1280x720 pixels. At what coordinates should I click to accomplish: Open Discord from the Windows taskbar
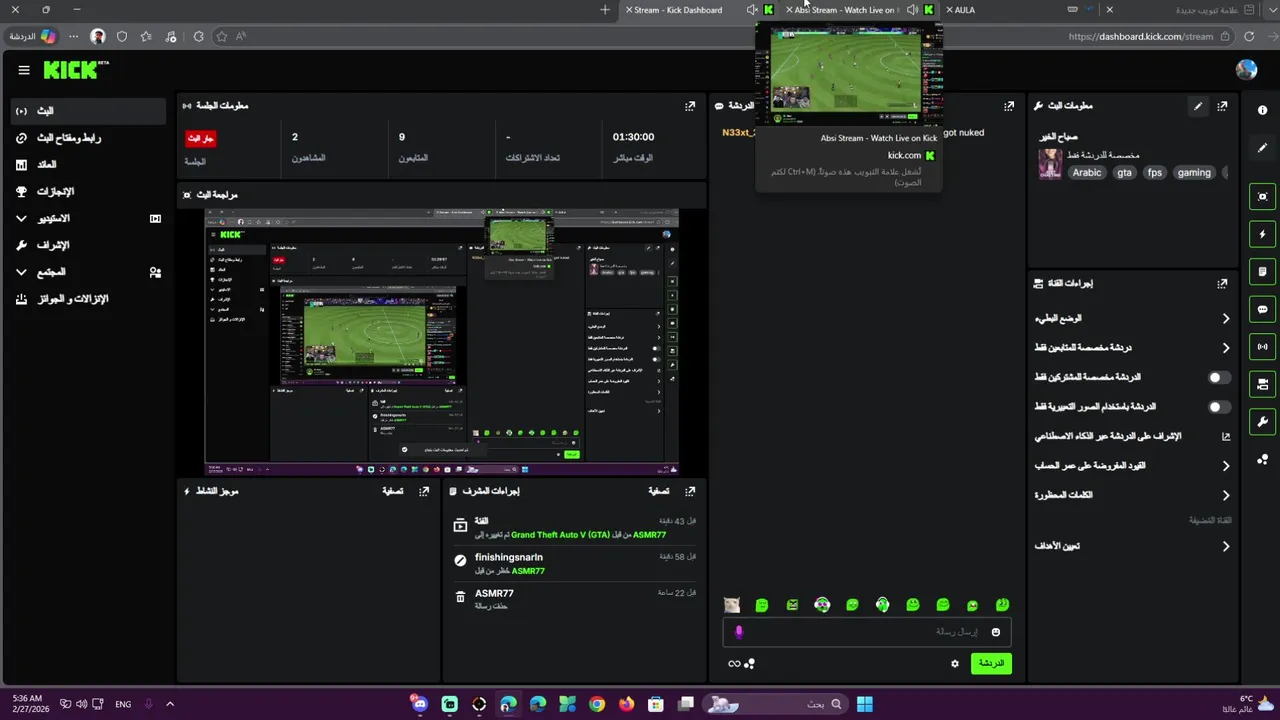coord(420,704)
